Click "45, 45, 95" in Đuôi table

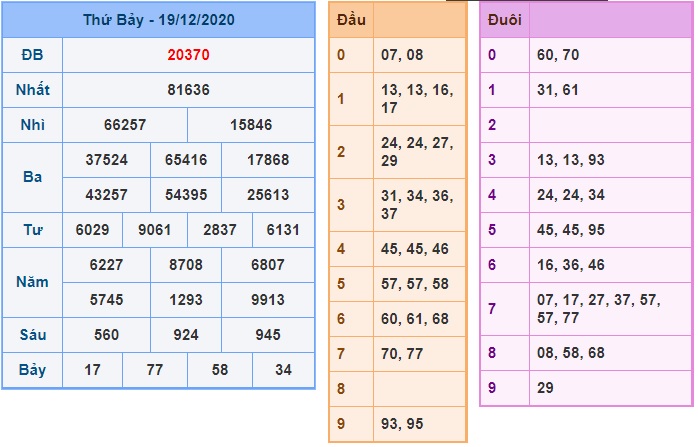coord(571,230)
